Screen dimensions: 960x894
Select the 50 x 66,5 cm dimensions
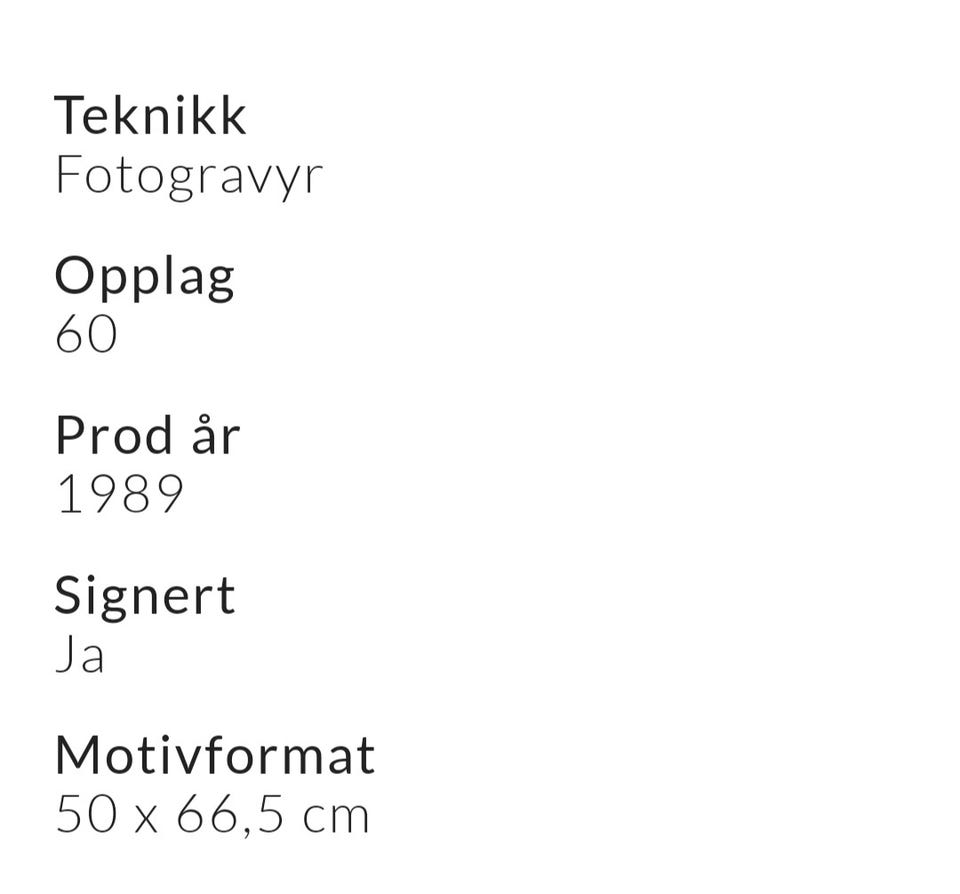click(212, 814)
